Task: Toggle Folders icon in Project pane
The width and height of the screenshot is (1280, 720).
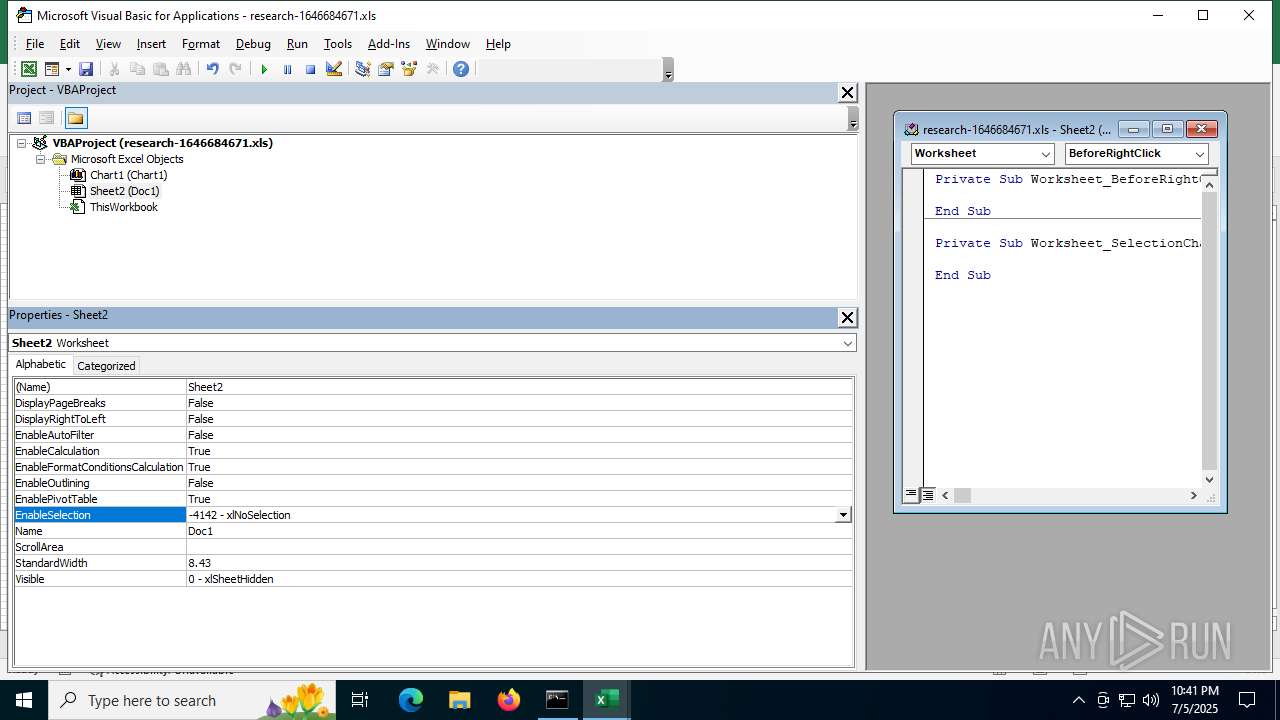Action: coord(76,118)
